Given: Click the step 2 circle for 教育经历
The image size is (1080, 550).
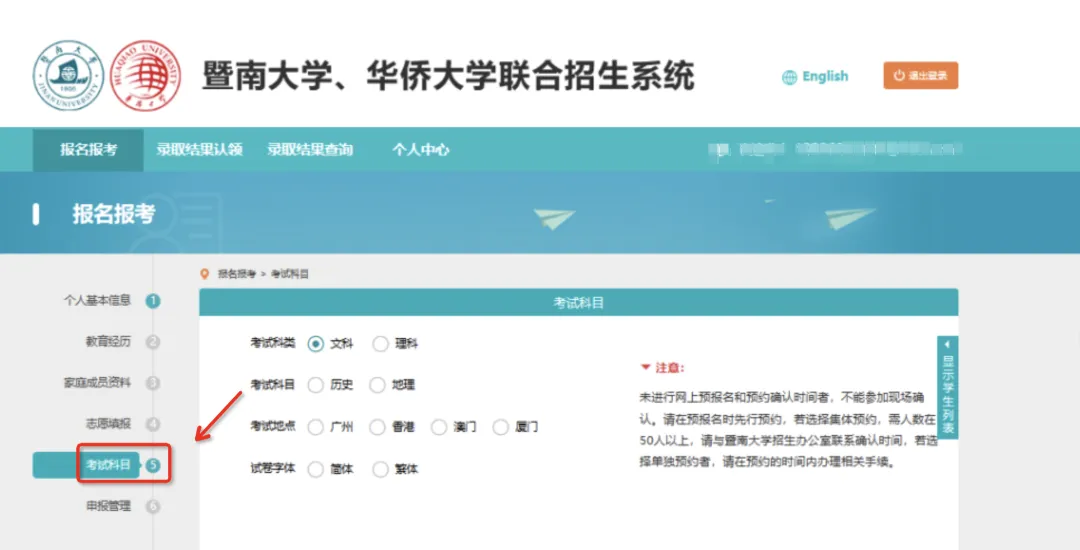Looking at the screenshot, I should (153, 342).
